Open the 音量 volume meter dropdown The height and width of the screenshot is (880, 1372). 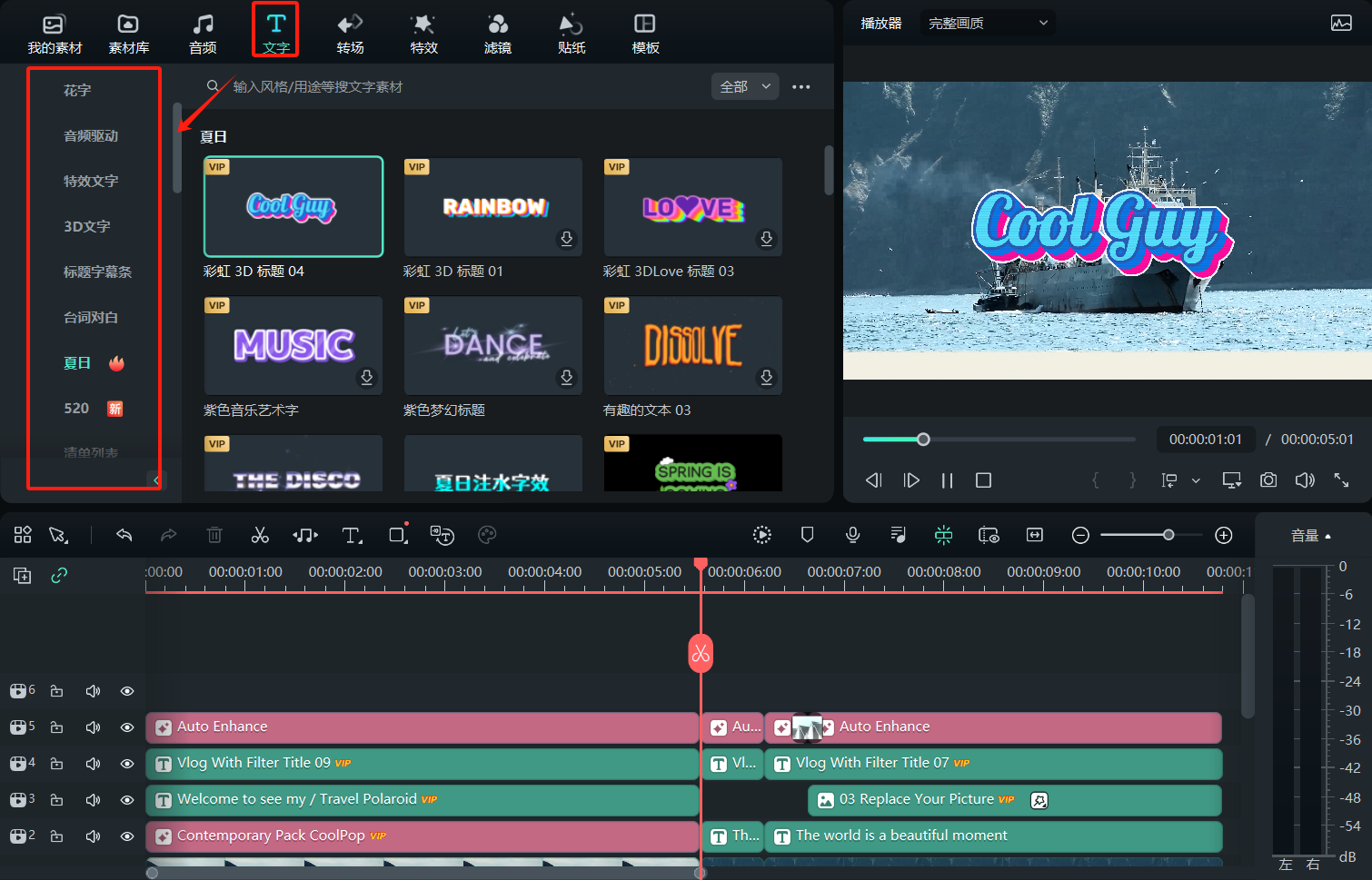coord(1311,536)
